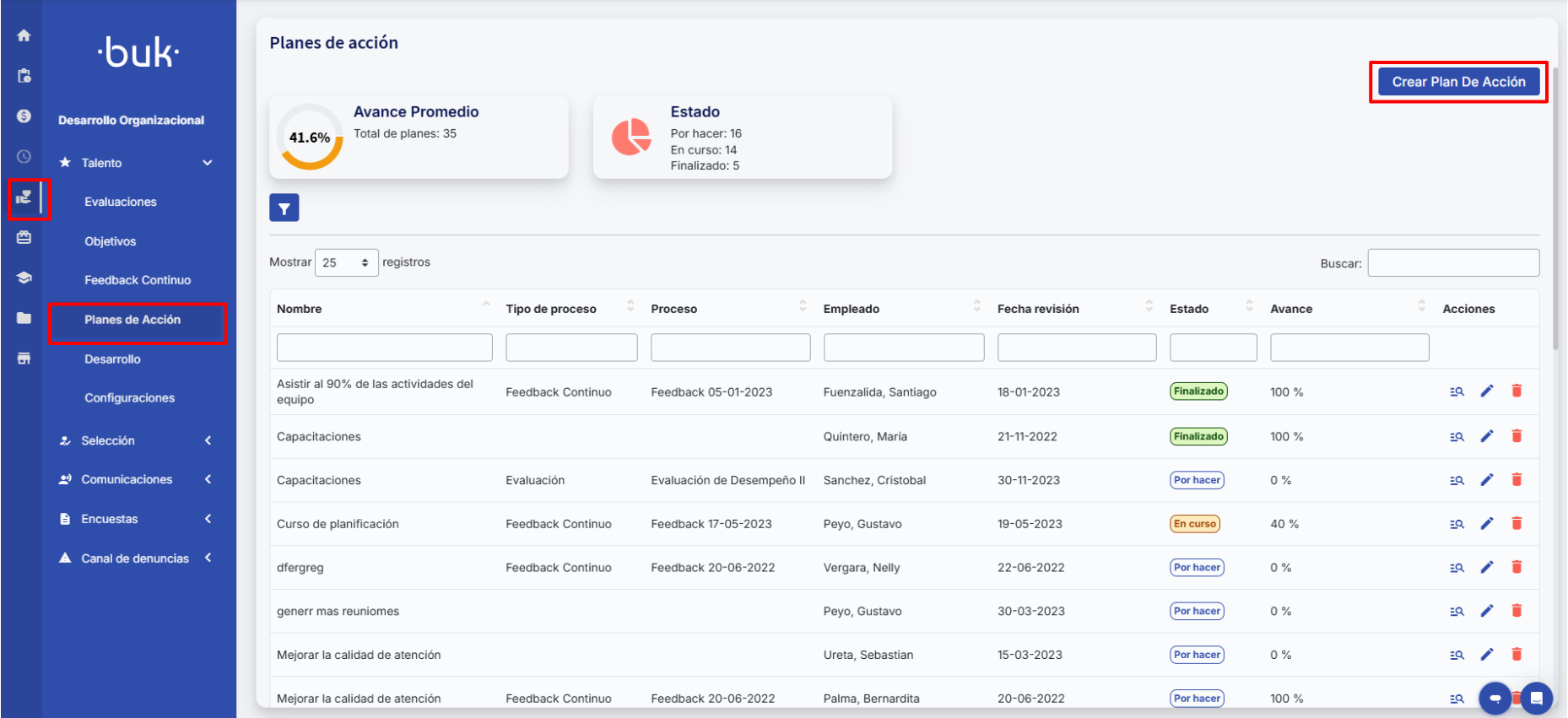Go to Evaluaciones in sidebar
This screenshot has width=1568, height=718.
point(121,202)
